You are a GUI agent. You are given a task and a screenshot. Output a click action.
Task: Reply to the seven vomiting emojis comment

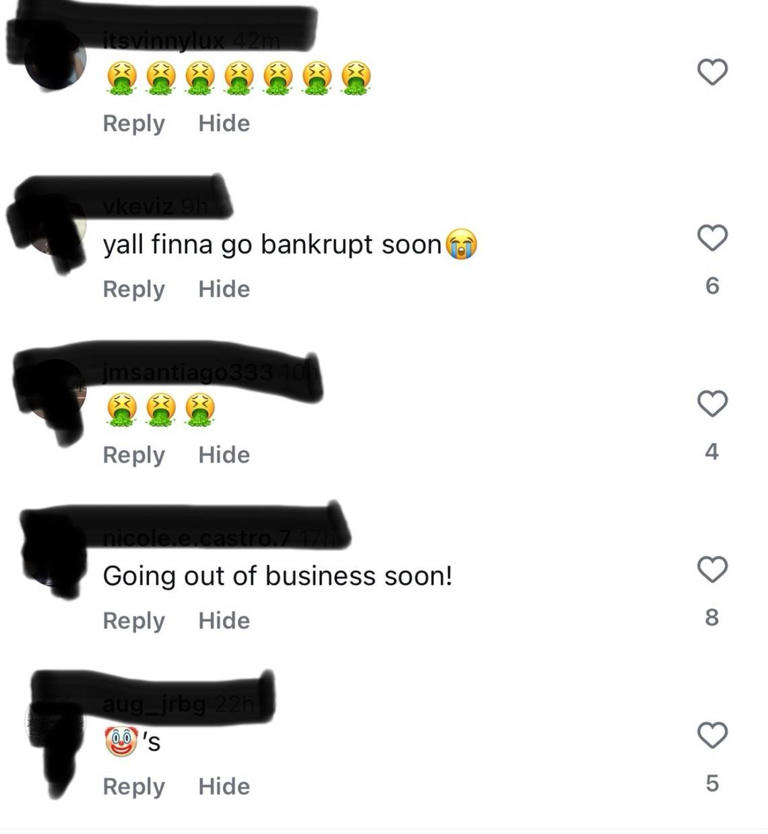(133, 124)
